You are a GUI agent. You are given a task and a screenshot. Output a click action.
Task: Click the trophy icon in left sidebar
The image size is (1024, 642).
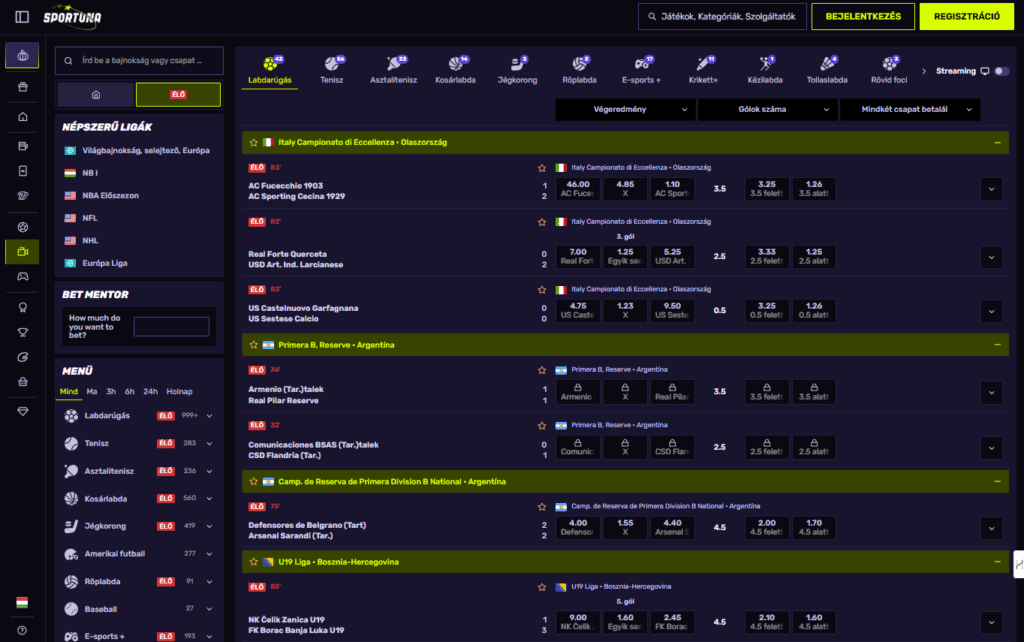[x=22, y=332]
